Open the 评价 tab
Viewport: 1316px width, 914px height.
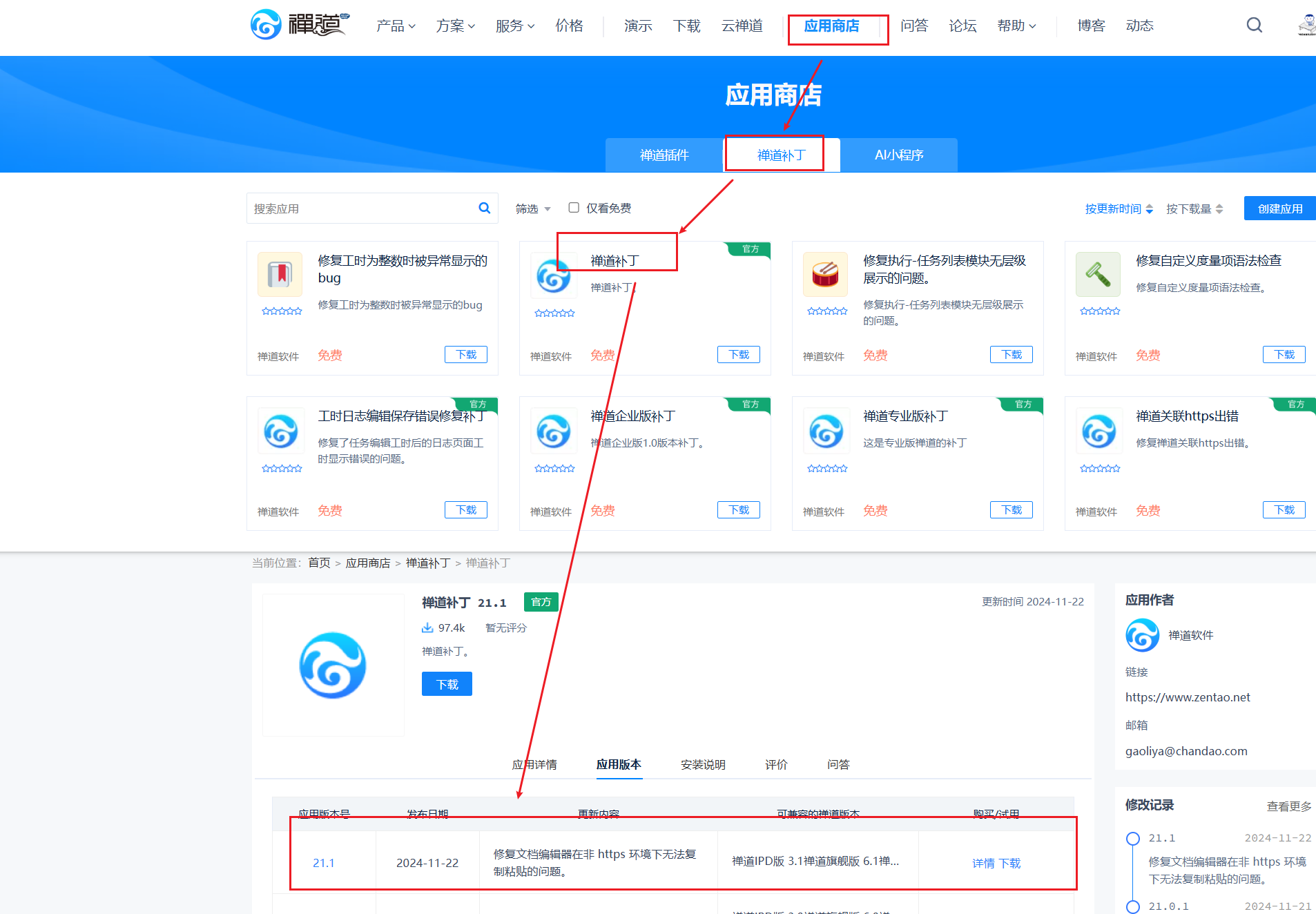tap(776, 764)
